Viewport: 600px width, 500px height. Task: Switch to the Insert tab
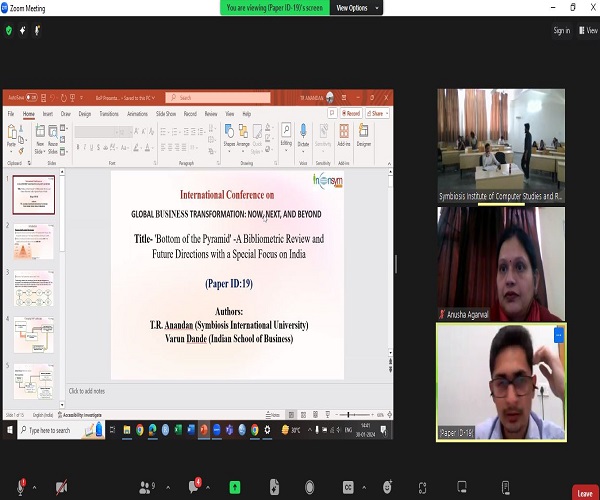48,114
